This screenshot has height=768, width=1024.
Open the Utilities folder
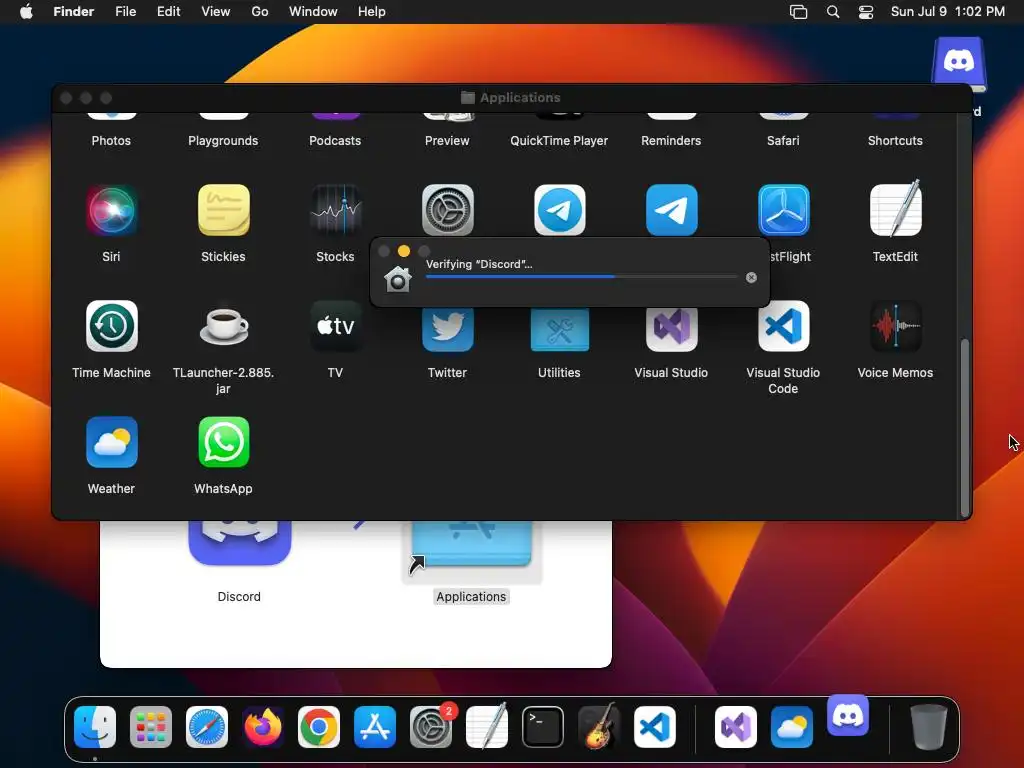[x=560, y=330]
